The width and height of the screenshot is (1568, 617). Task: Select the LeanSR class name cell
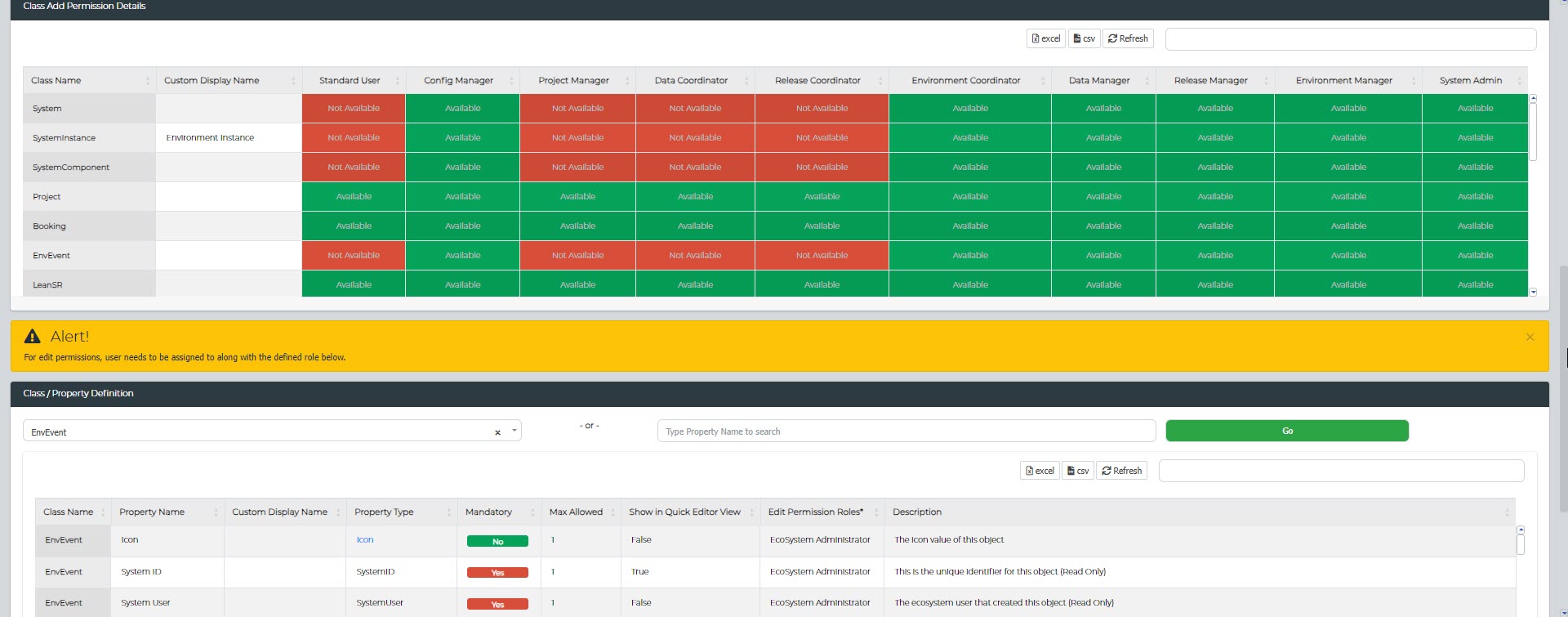pyautogui.click(x=89, y=284)
